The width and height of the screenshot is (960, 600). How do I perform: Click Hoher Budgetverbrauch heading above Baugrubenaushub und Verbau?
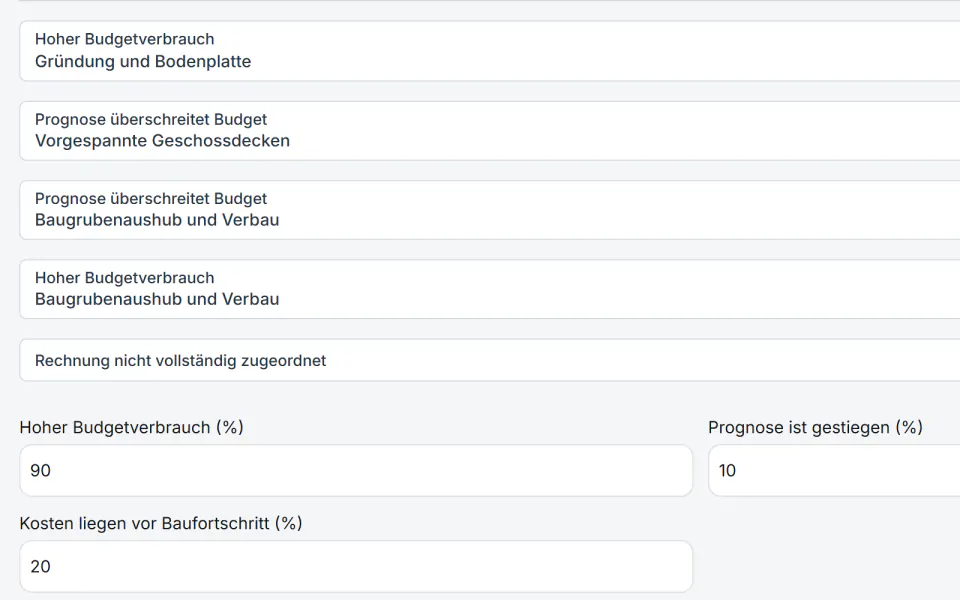click(124, 278)
